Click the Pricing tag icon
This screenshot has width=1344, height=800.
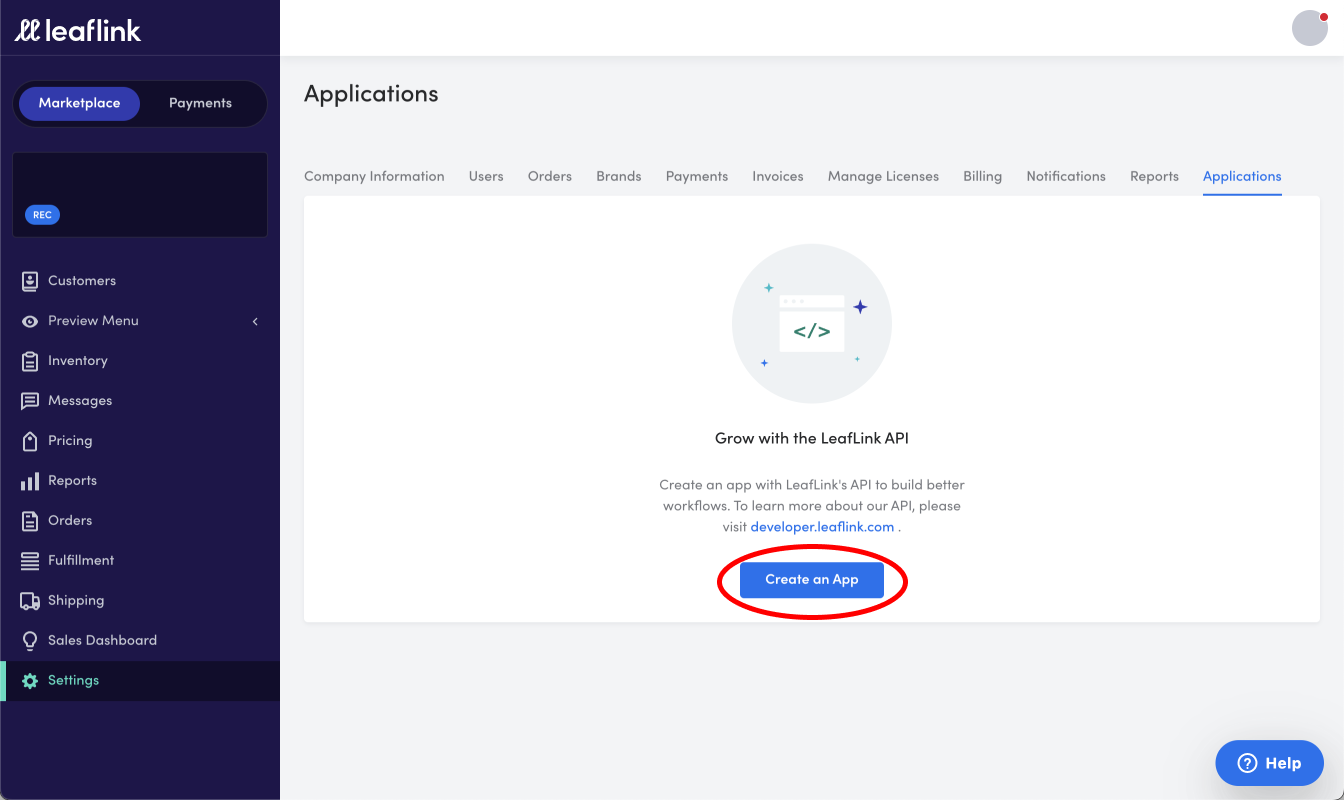click(x=30, y=441)
